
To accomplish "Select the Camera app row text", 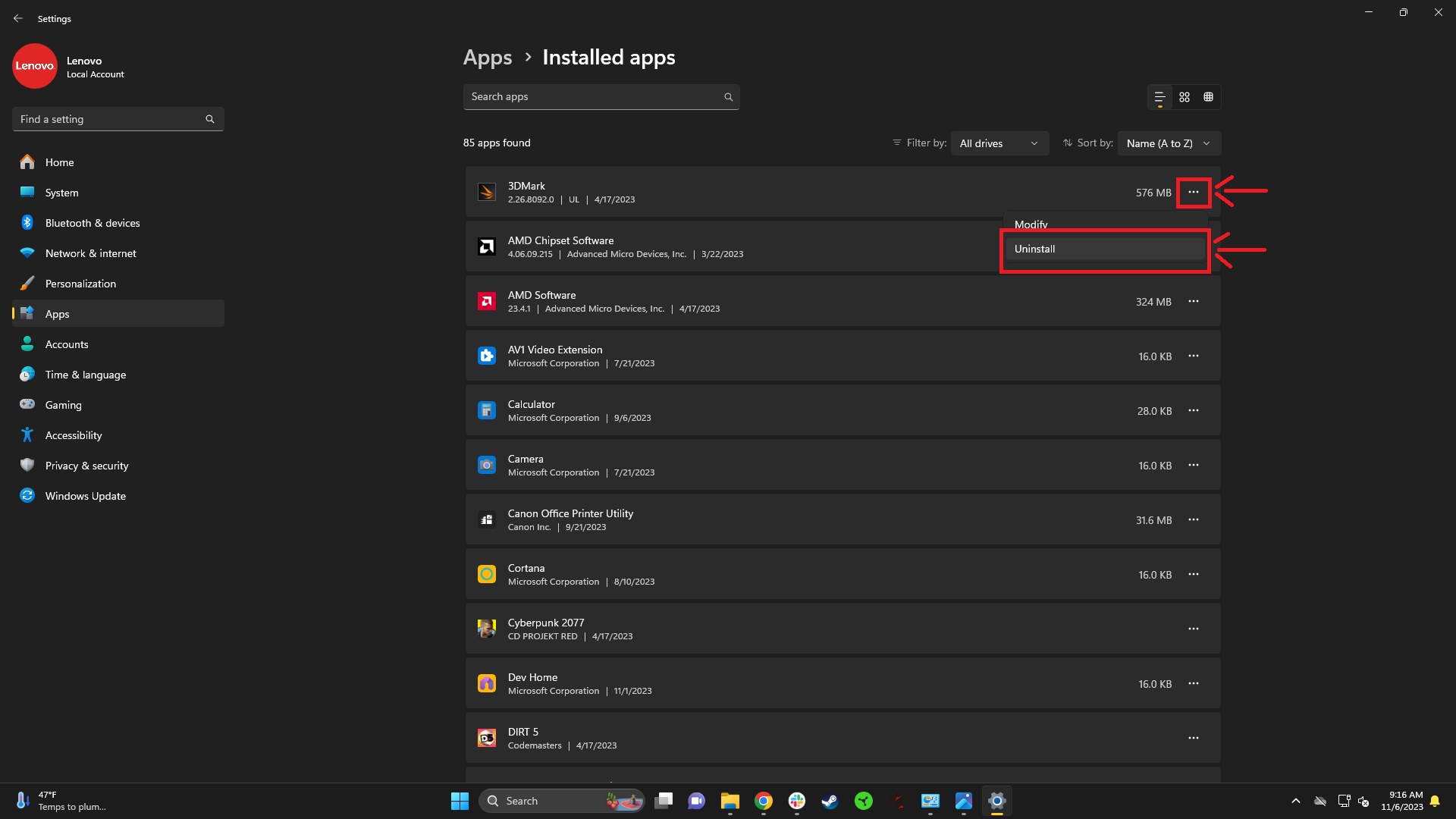I will point(526,459).
